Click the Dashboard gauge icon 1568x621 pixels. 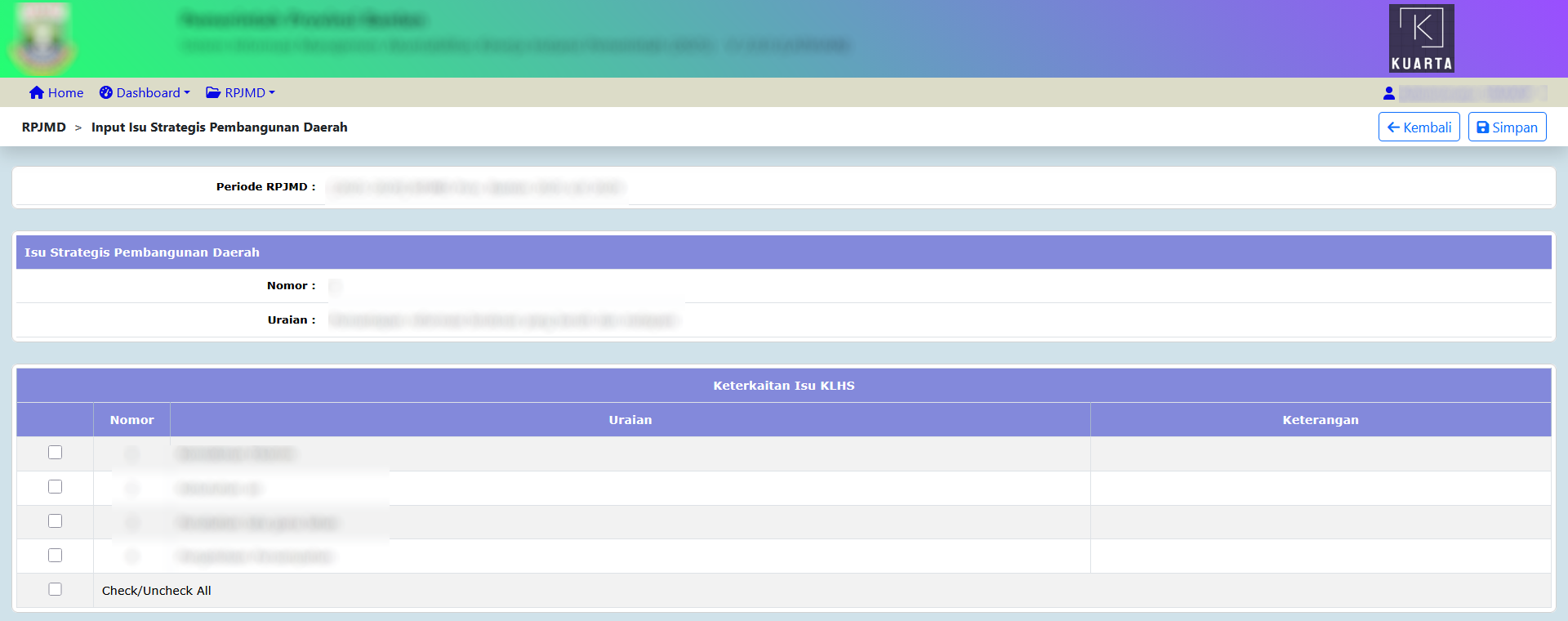point(106,93)
